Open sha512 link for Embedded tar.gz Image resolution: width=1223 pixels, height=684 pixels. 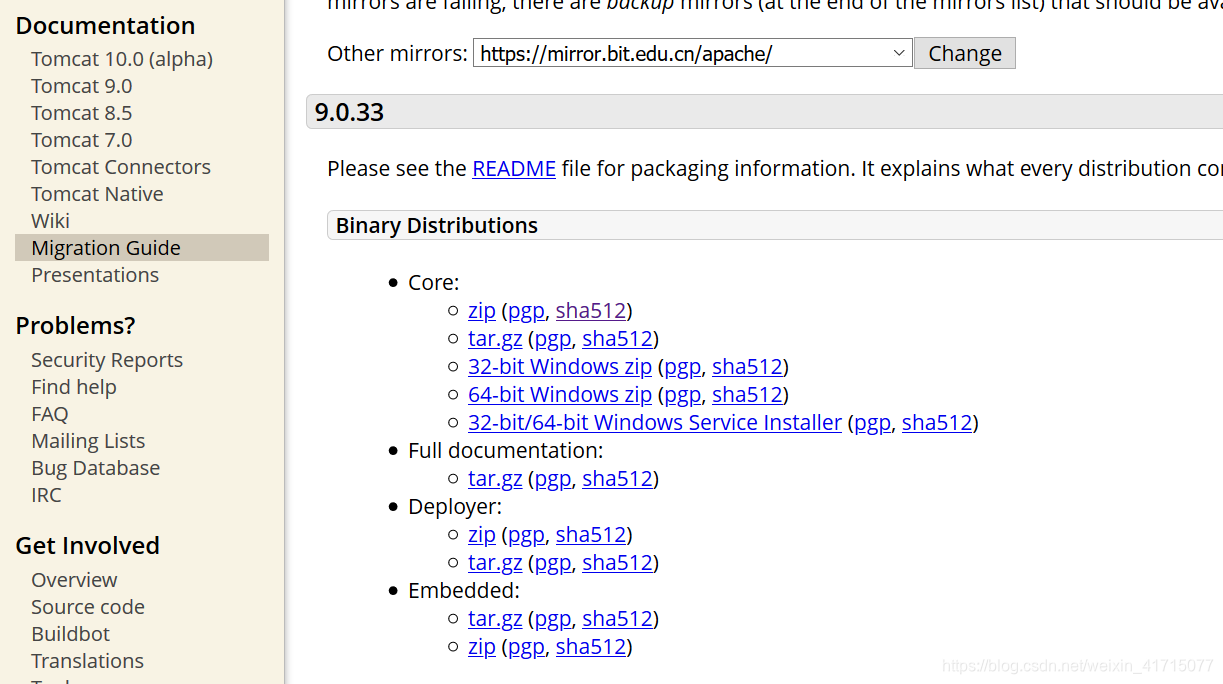pyautogui.click(x=618, y=619)
